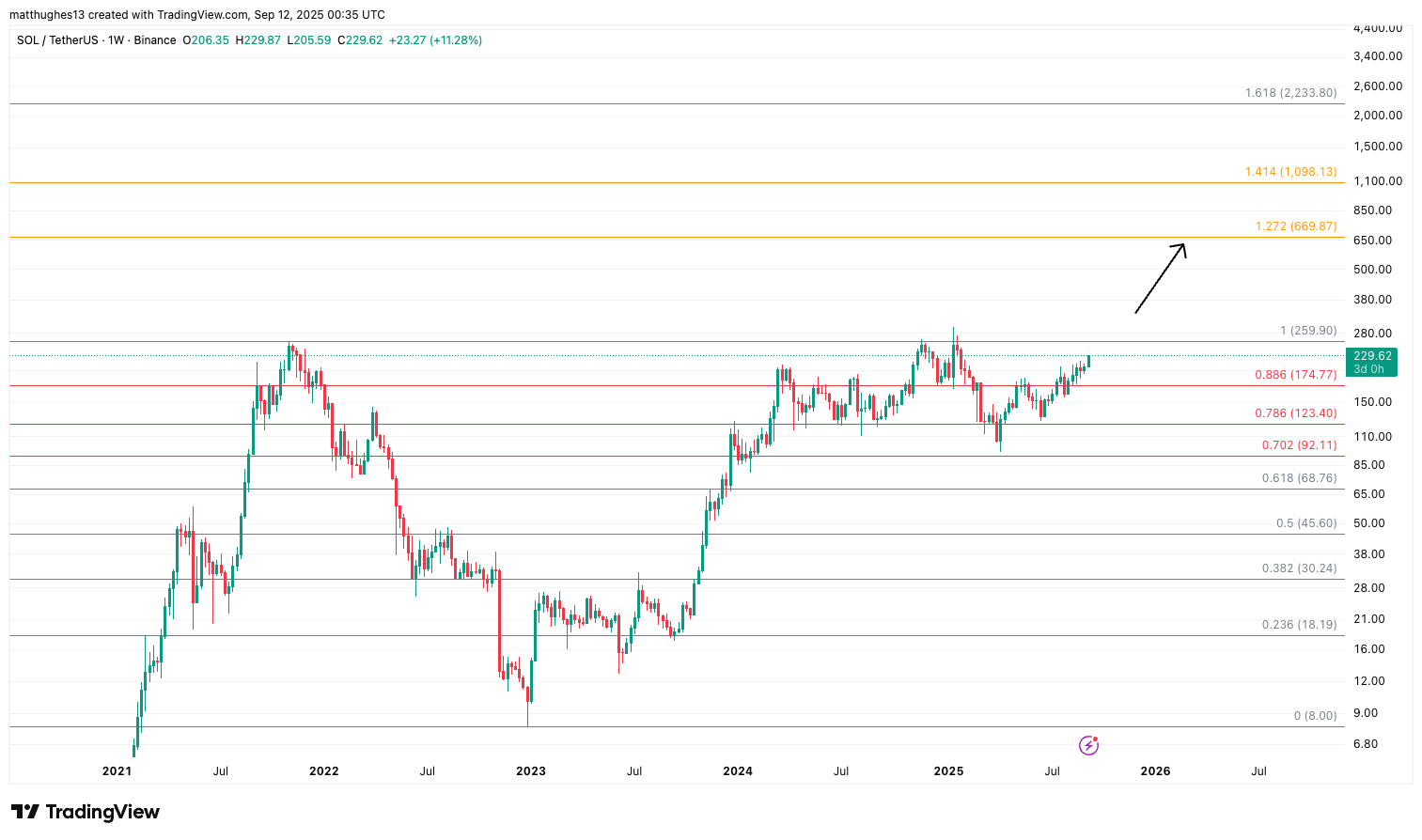Image resolution: width=1422 pixels, height=840 pixels.
Task: Select the low value L205.59
Action: point(308,40)
